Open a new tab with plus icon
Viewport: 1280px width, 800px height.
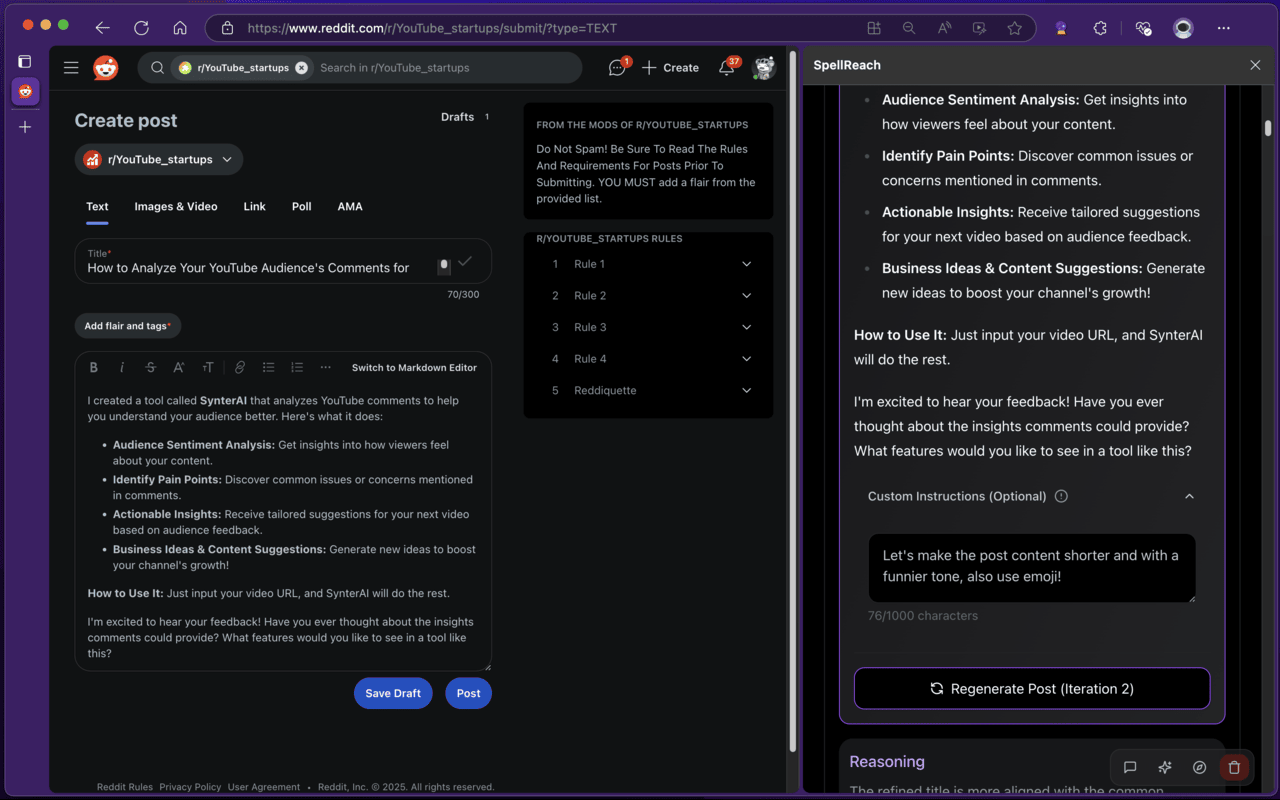coord(25,127)
